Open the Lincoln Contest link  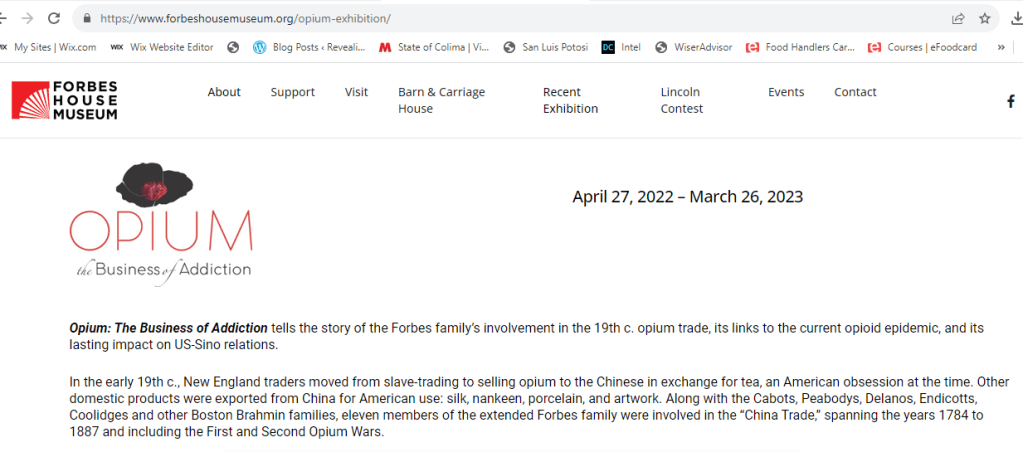[x=682, y=100]
